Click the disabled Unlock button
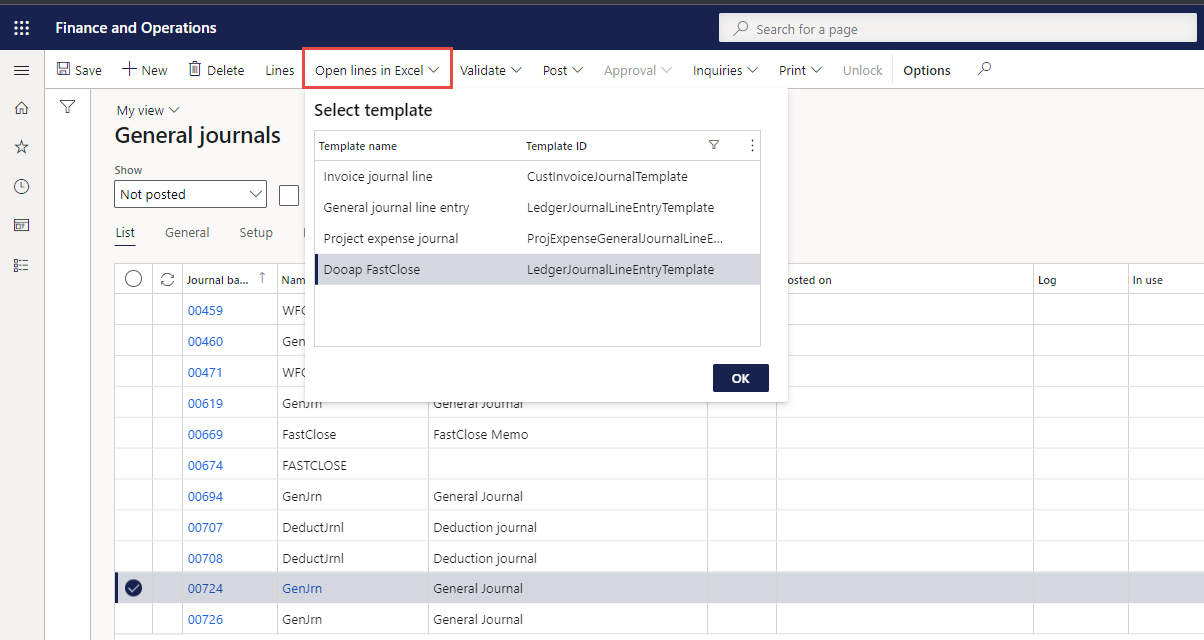This screenshot has height=640, width=1204. pyautogui.click(x=862, y=70)
